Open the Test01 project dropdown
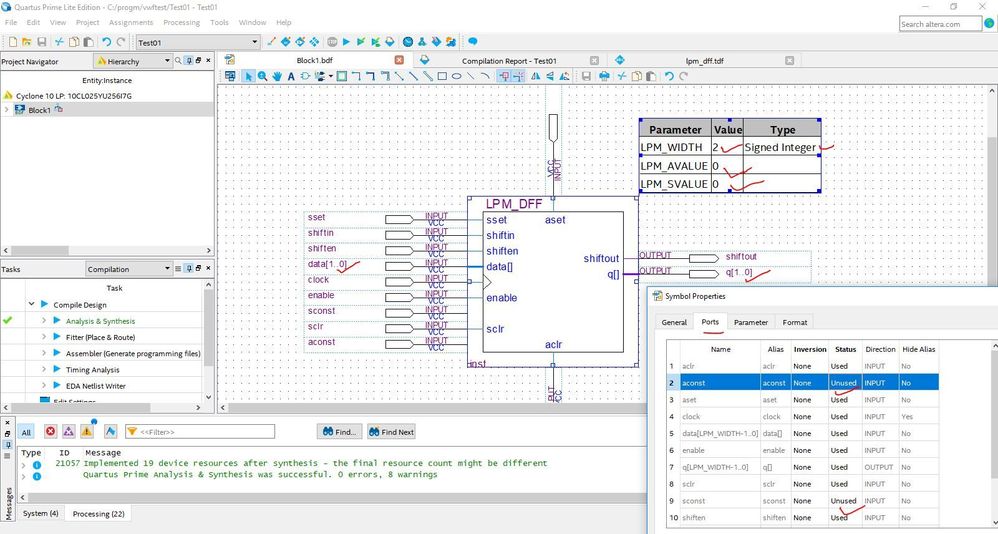Screen dimensions: 998x534 click(x=196, y=42)
